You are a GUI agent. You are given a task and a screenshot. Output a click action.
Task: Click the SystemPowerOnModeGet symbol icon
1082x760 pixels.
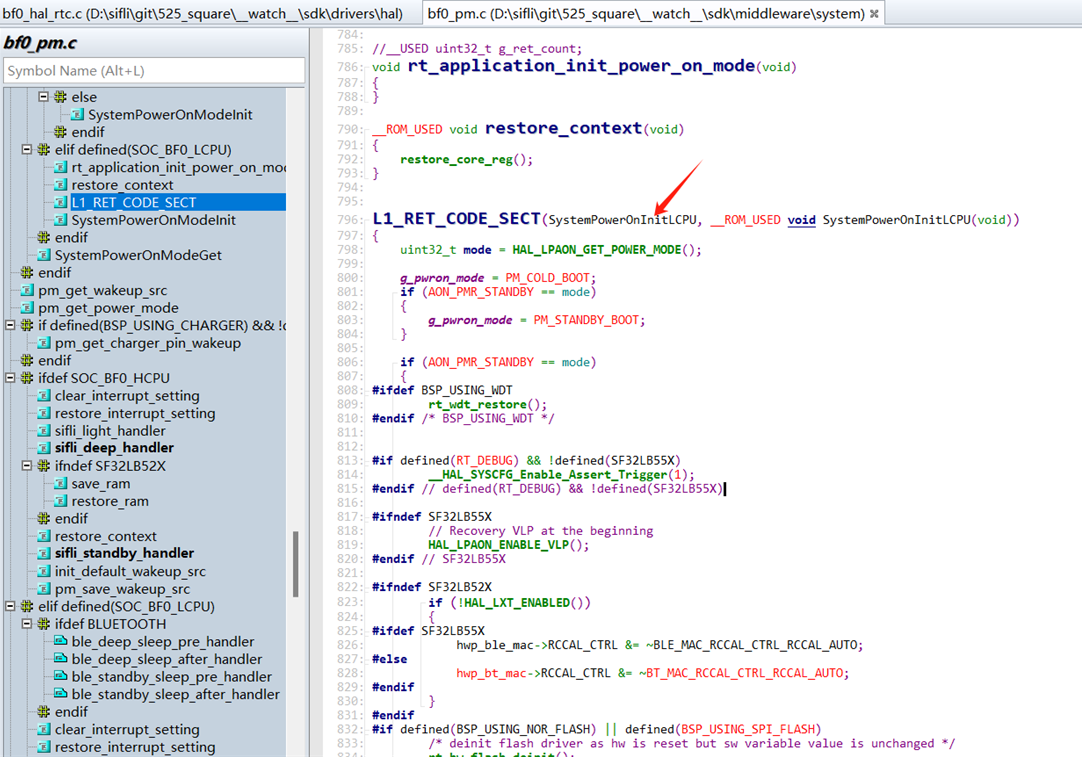(44, 255)
